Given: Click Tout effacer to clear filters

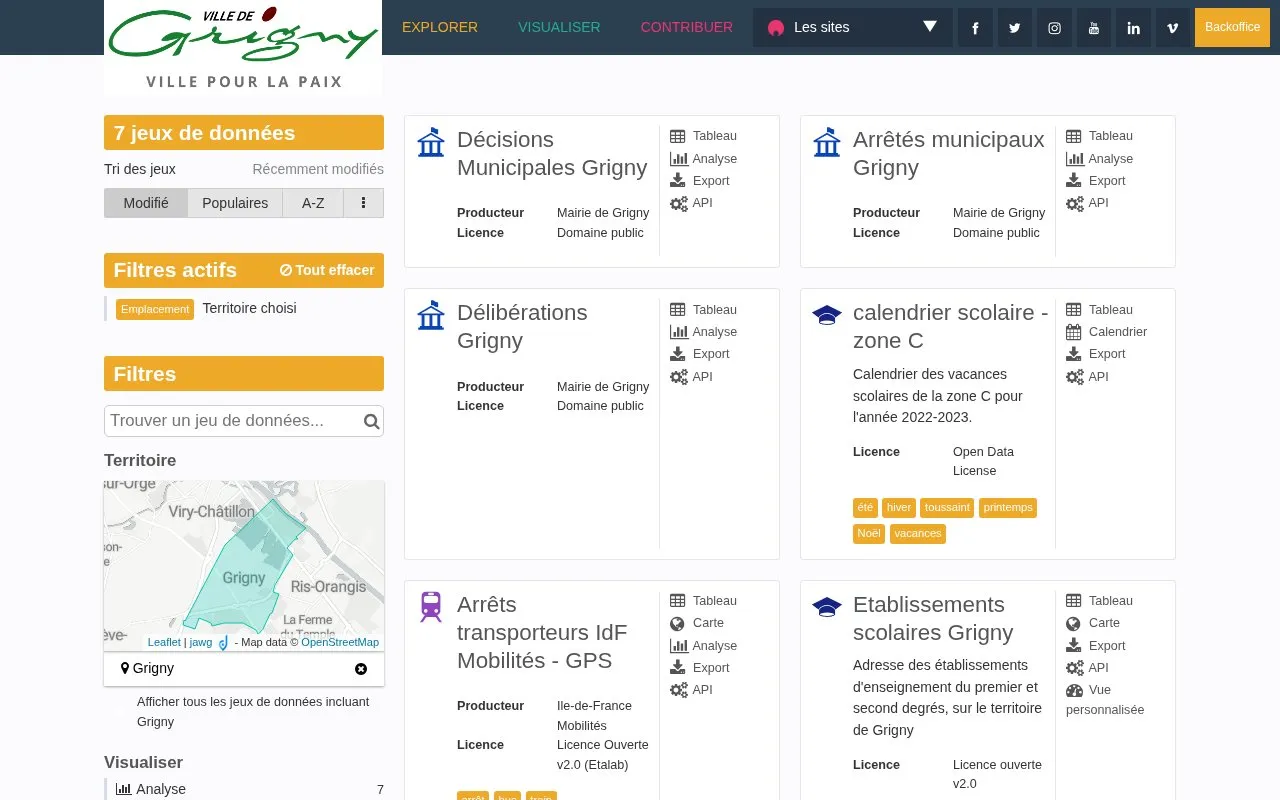Looking at the screenshot, I should (x=327, y=270).
